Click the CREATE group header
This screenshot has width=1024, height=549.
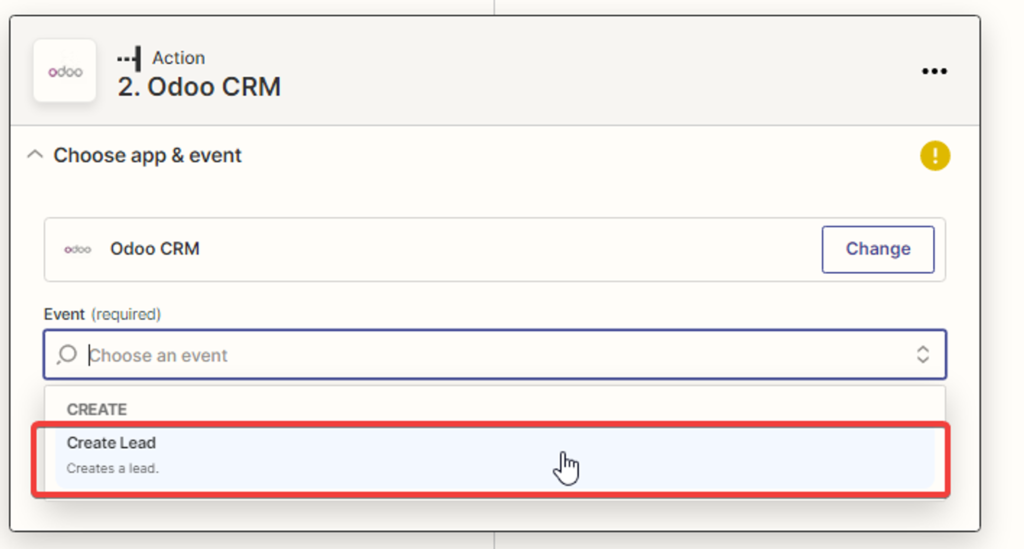pos(97,409)
